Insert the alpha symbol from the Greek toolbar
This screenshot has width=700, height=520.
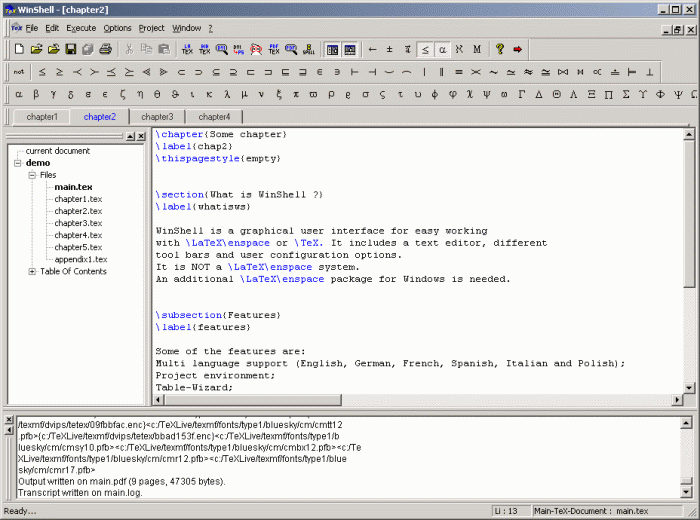(19, 94)
